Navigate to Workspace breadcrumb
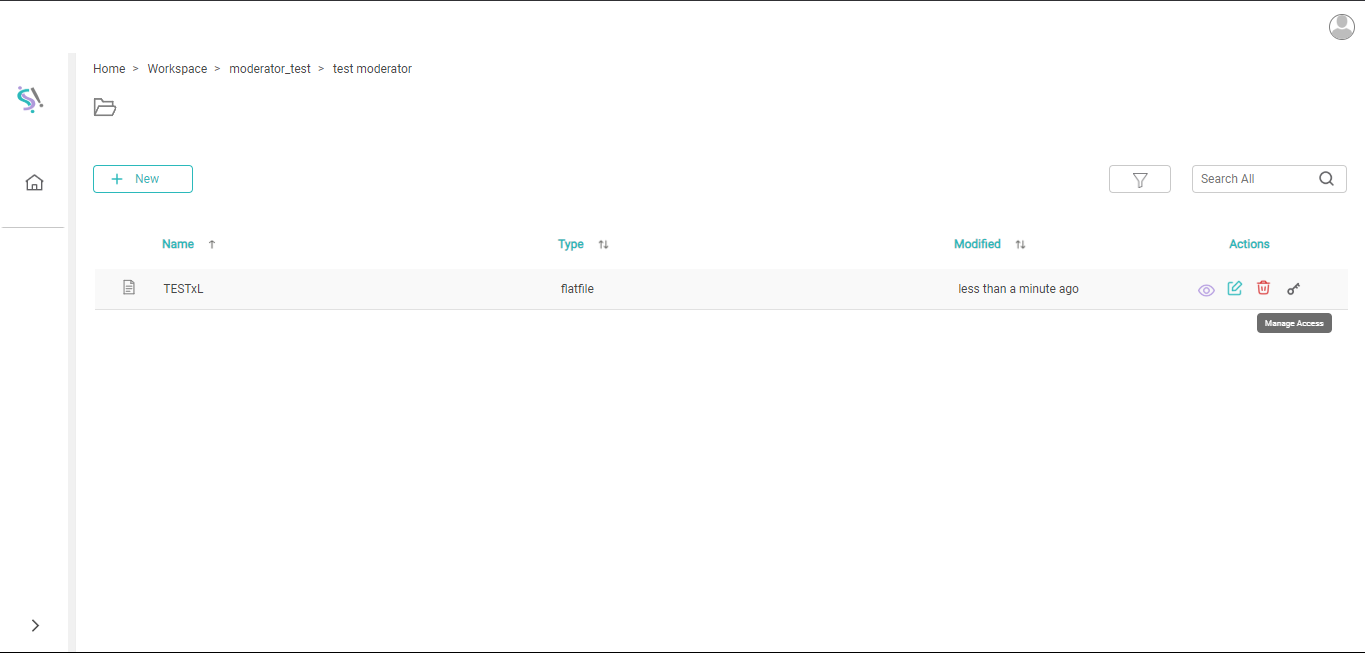The image size is (1365, 653). (x=177, y=69)
